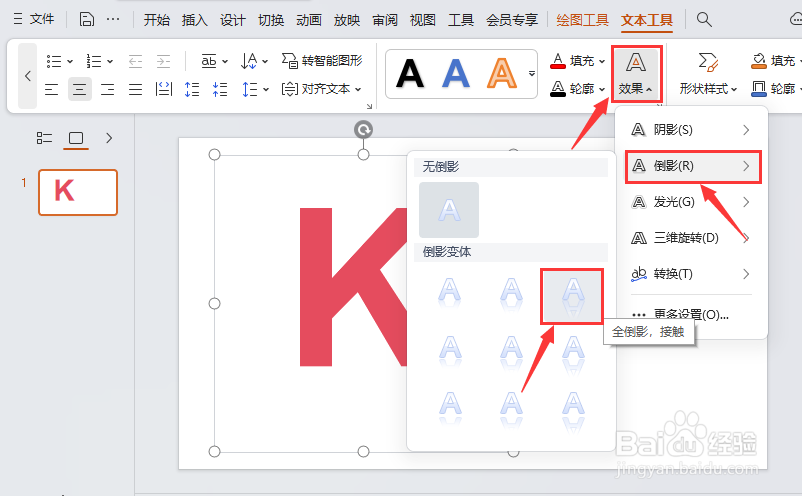
Task: Open the 三维旋转(D) submenu
Action: 691,238
